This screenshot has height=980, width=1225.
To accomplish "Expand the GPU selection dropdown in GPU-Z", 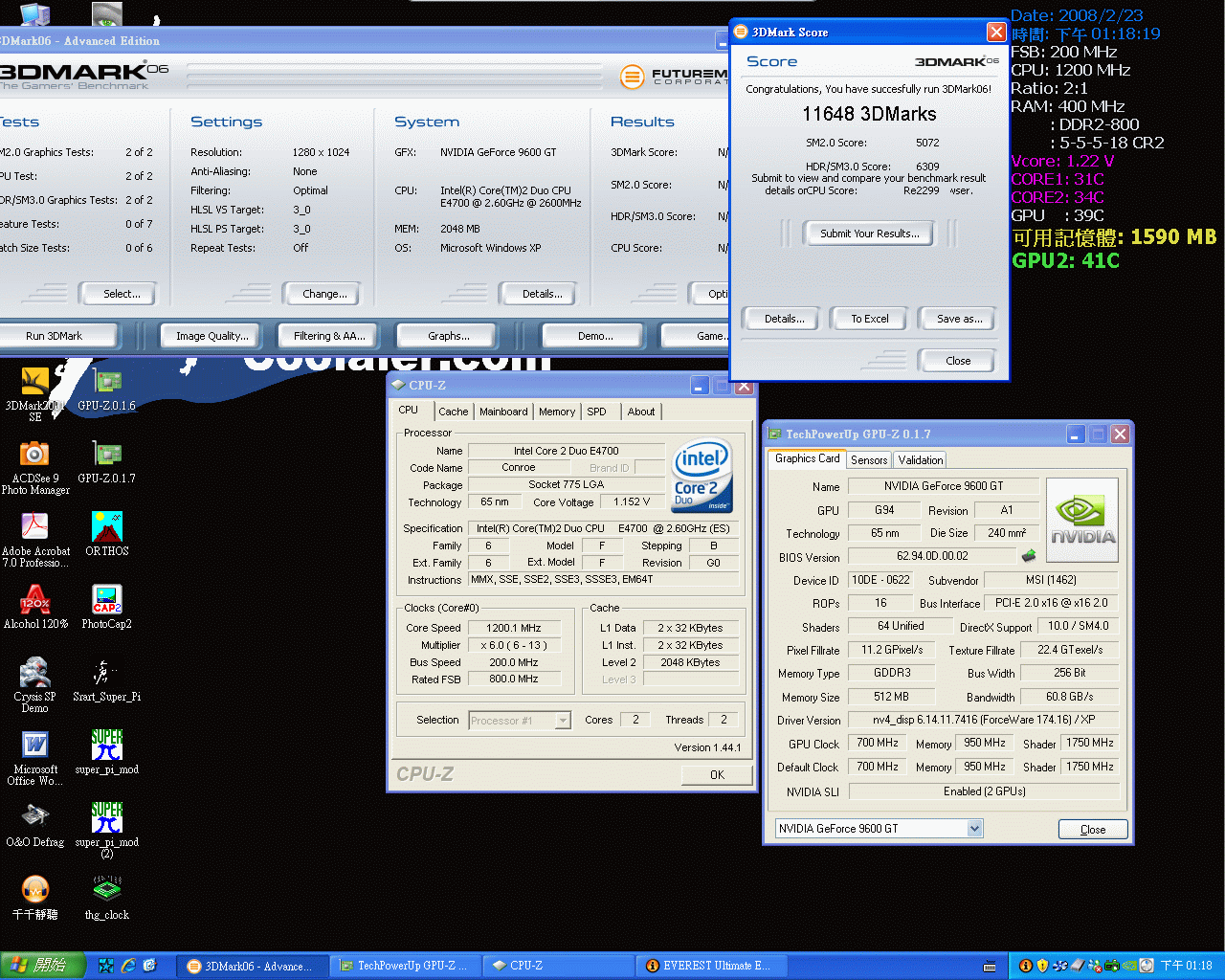I will (x=974, y=829).
